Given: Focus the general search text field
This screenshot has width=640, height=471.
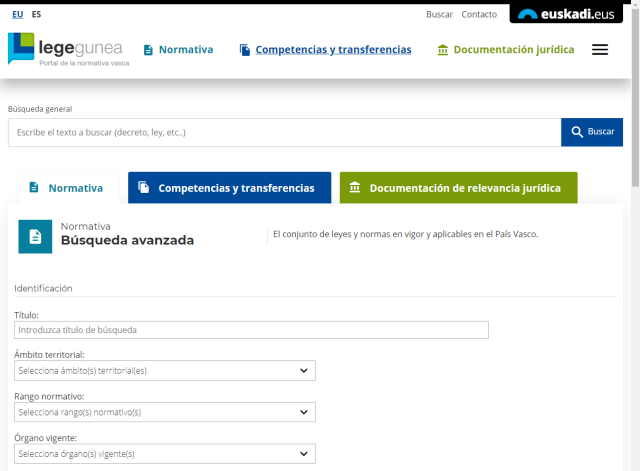Looking at the screenshot, I should point(284,132).
